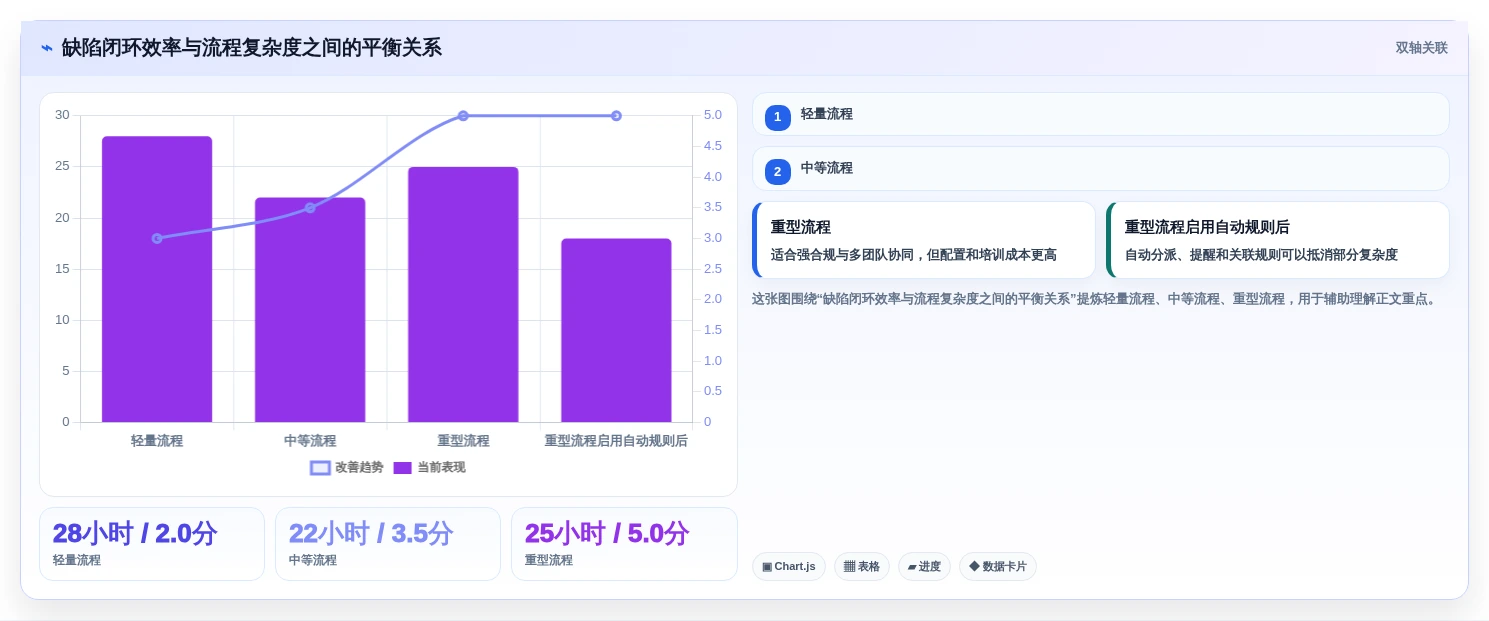Viewport: 1489px width, 621px height.
Task: Click the 轻量流程 bar in the chart
Action: (157, 279)
